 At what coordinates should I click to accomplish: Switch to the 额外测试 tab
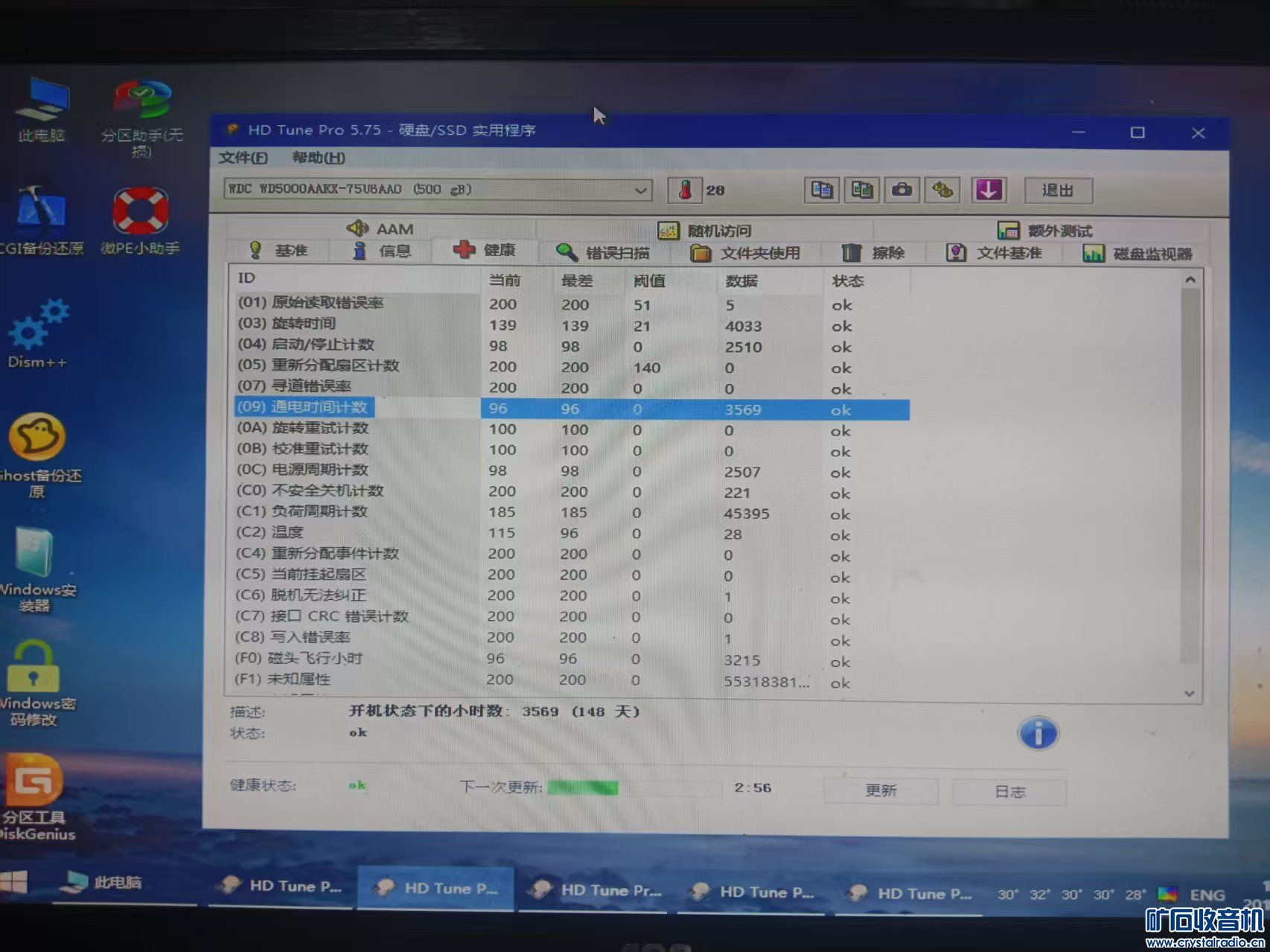pyautogui.click(x=1044, y=231)
